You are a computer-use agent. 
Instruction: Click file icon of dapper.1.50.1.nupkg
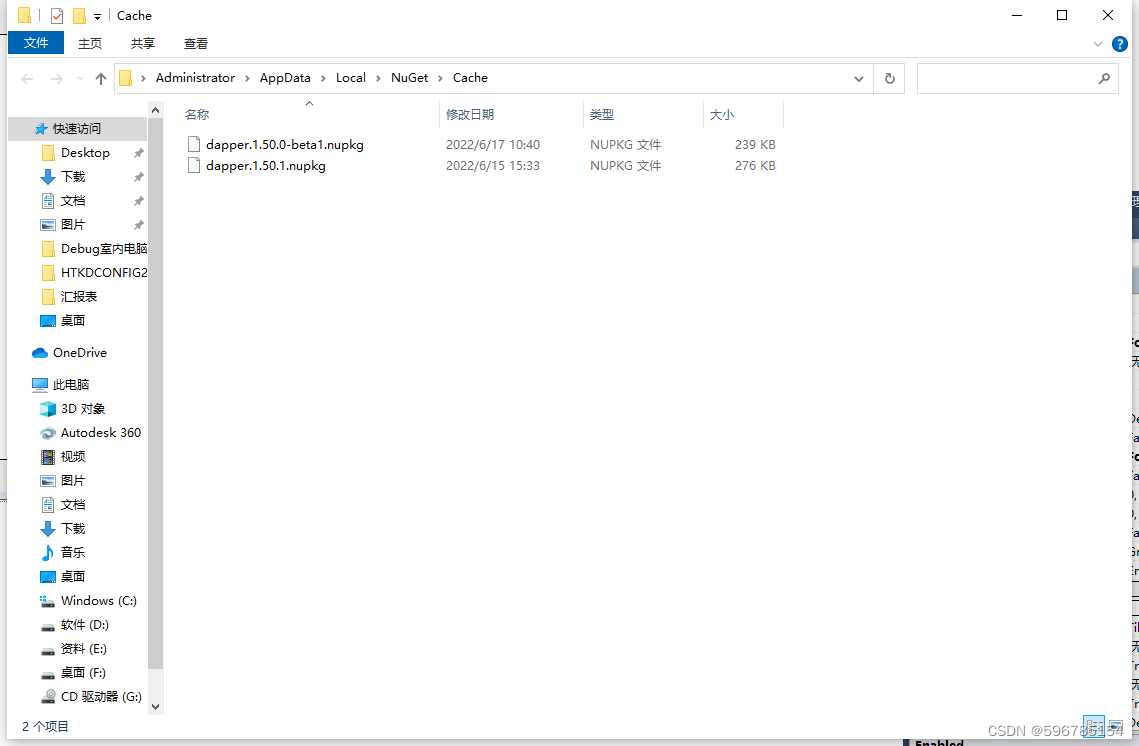click(193, 166)
